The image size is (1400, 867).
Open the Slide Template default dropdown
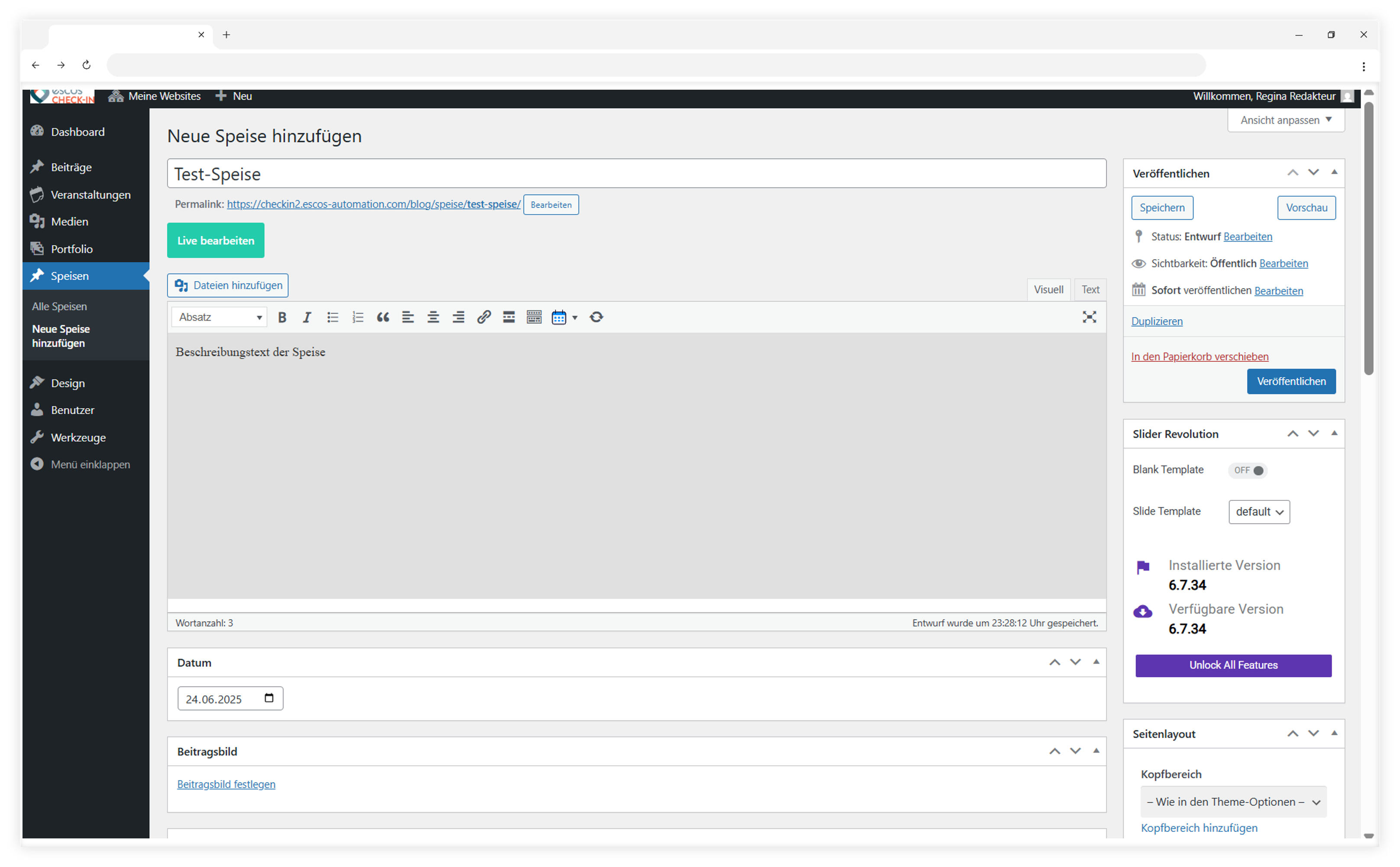(1259, 511)
